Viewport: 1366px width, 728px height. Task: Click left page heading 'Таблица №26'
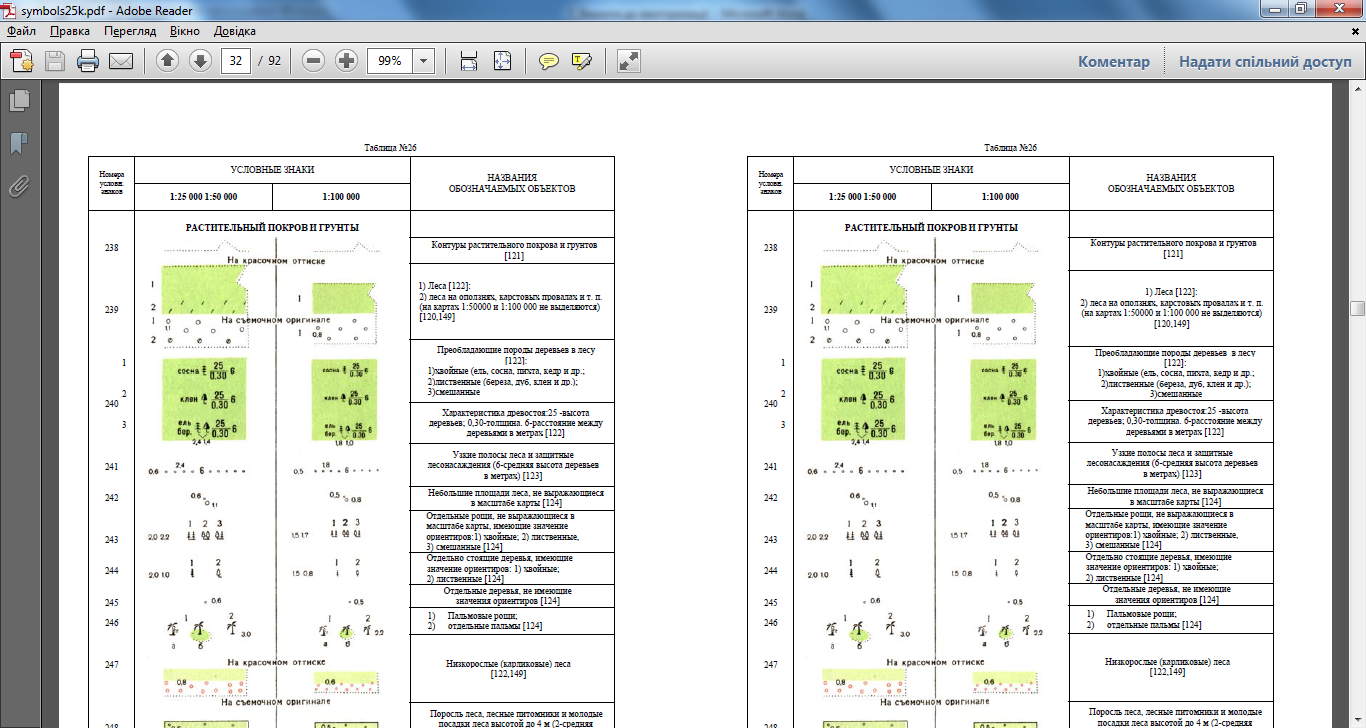pyautogui.click(x=390, y=148)
